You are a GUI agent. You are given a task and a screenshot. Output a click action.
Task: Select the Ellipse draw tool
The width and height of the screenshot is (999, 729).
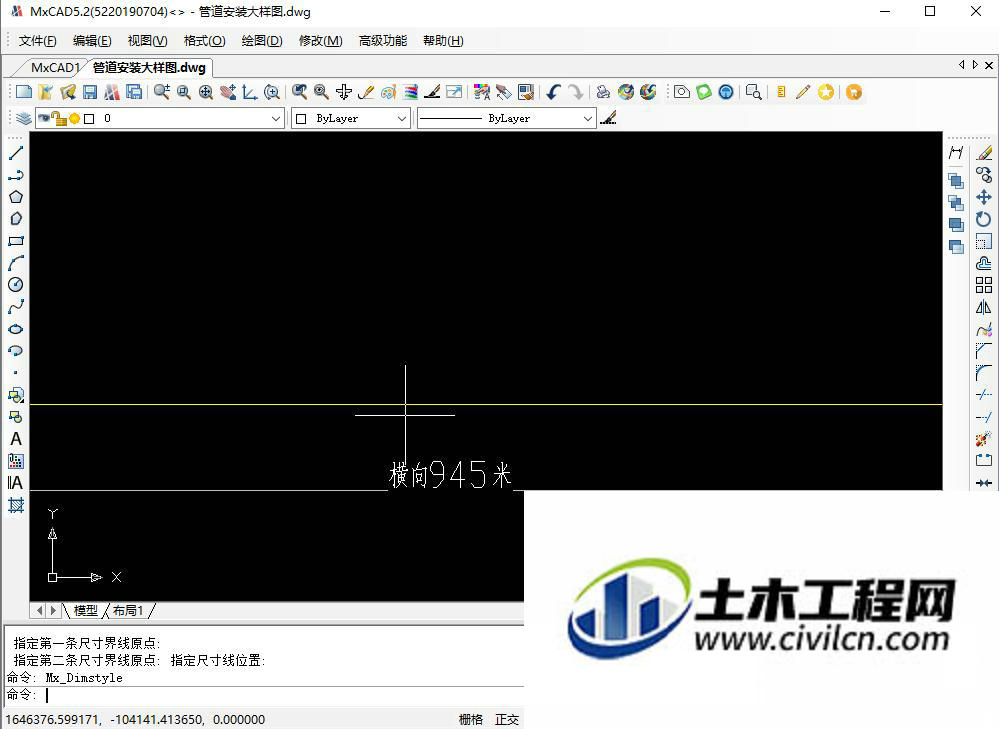coord(16,329)
